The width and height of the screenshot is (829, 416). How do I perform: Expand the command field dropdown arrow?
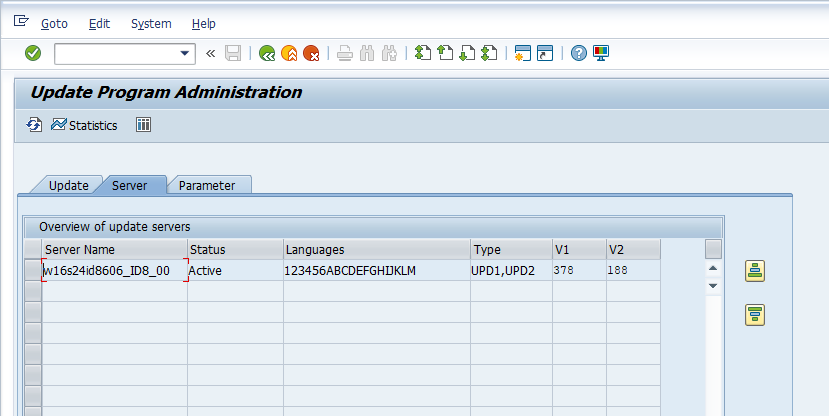[x=185, y=54]
